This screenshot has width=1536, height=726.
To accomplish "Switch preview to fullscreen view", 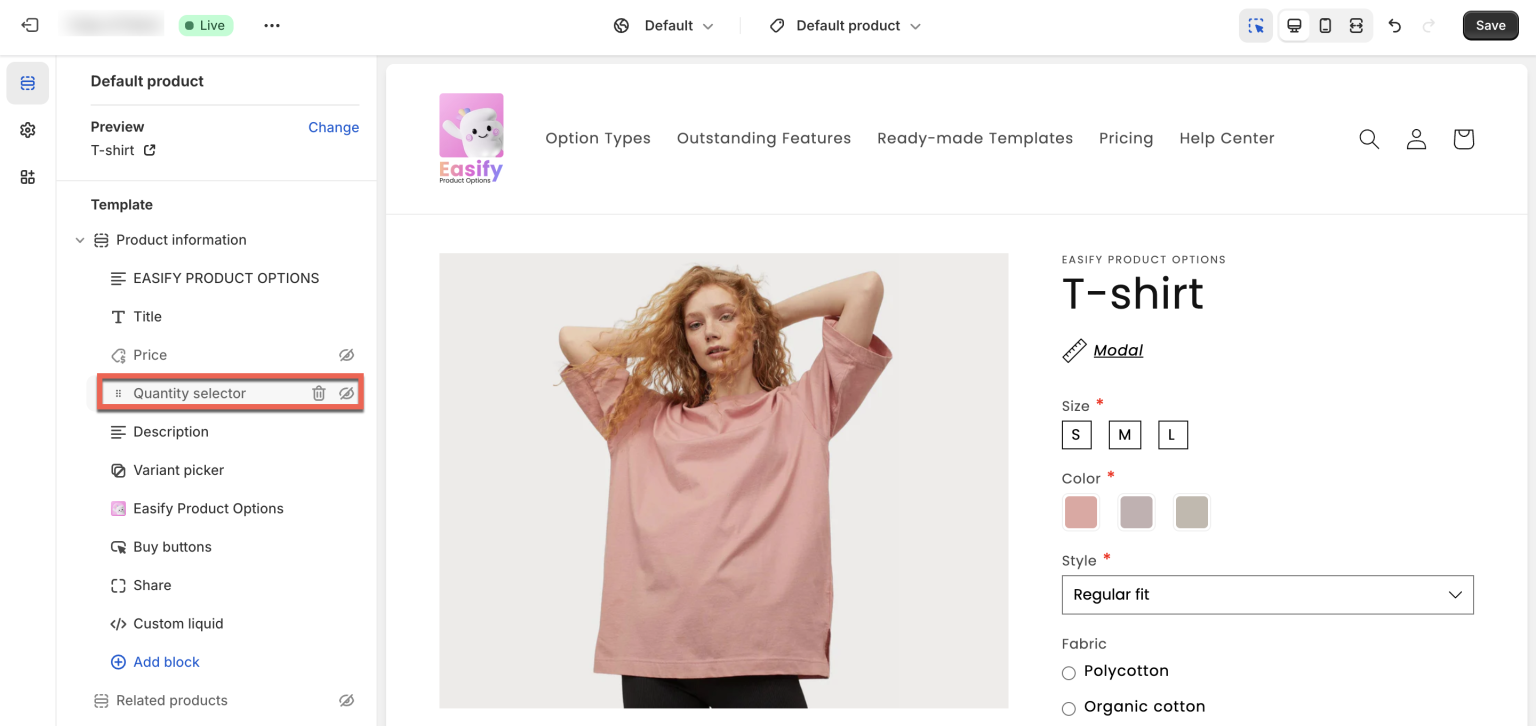I will pyautogui.click(x=1356, y=25).
